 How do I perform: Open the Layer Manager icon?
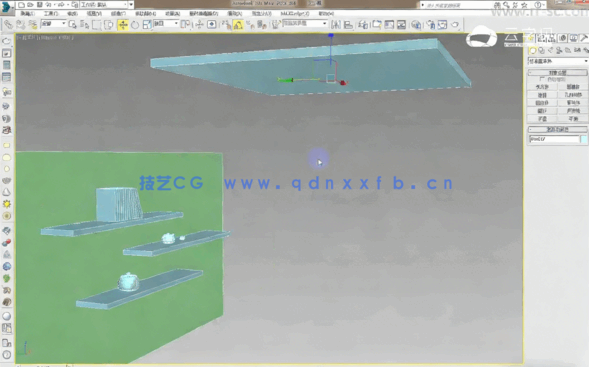point(363,25)
